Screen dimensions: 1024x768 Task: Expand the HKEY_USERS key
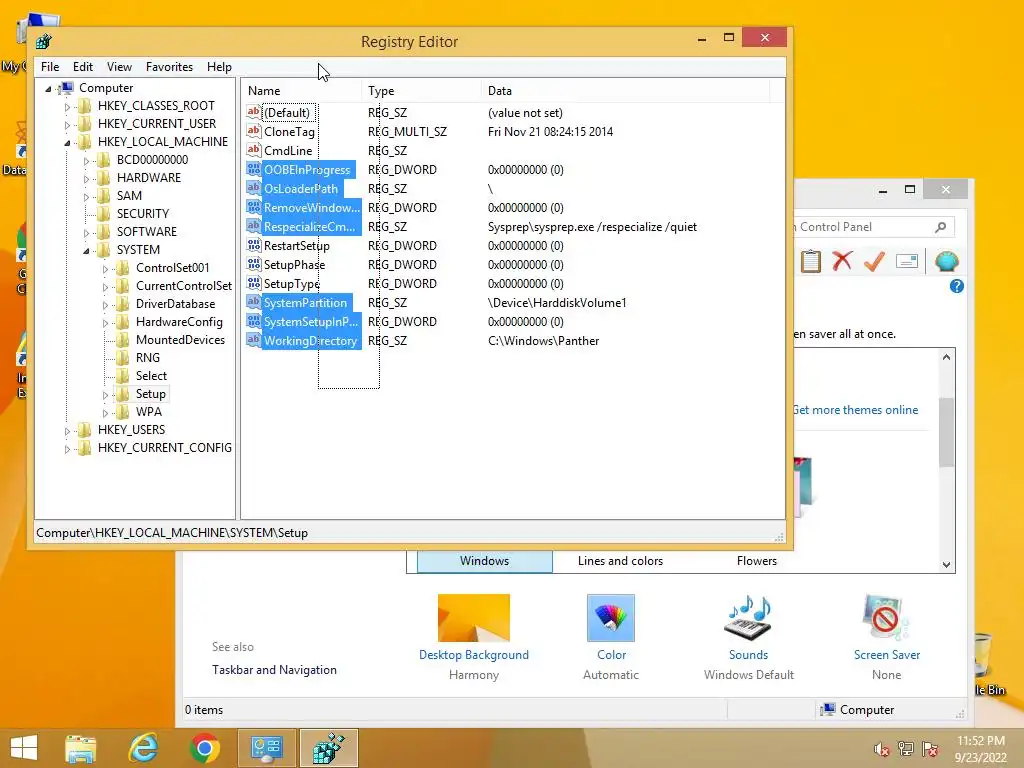(x=67, y=430)
